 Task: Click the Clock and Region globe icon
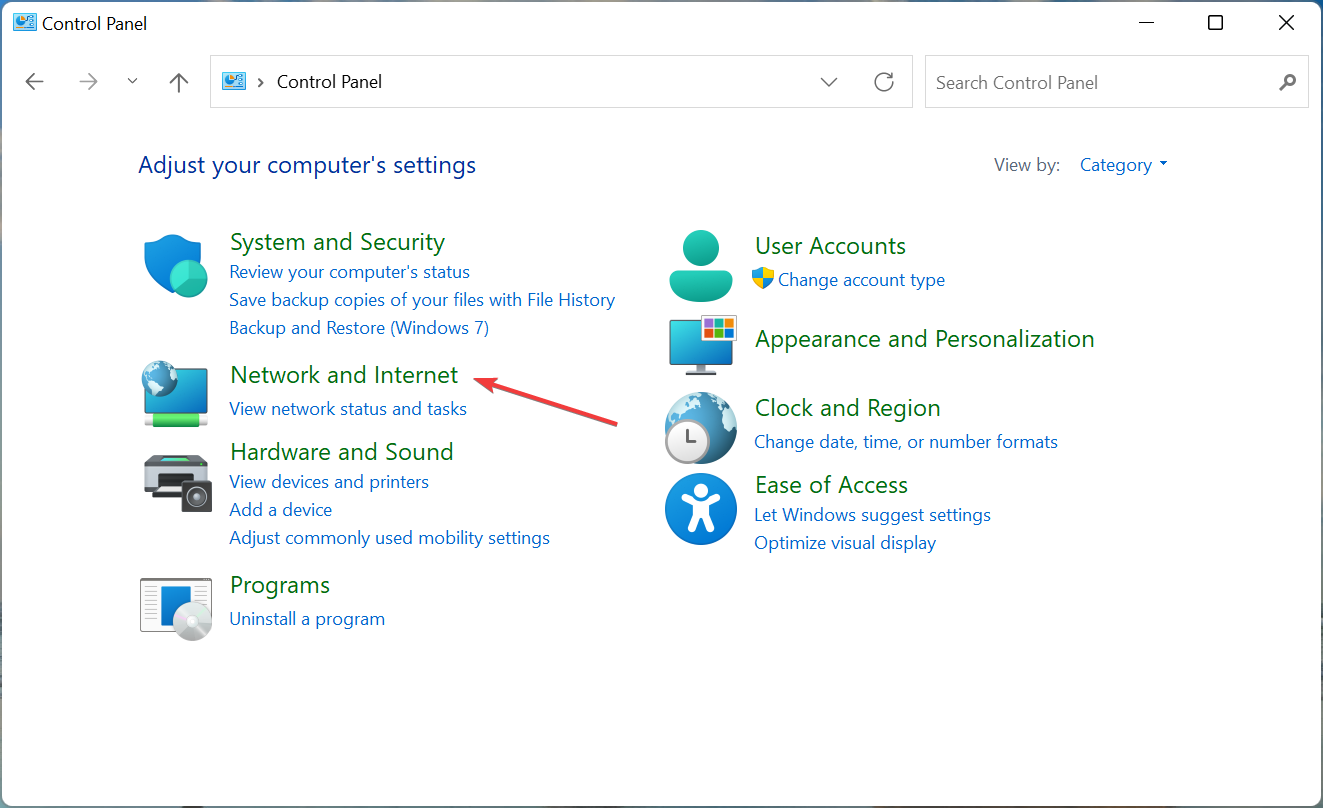pyautogui.click(x=700, y=427)
